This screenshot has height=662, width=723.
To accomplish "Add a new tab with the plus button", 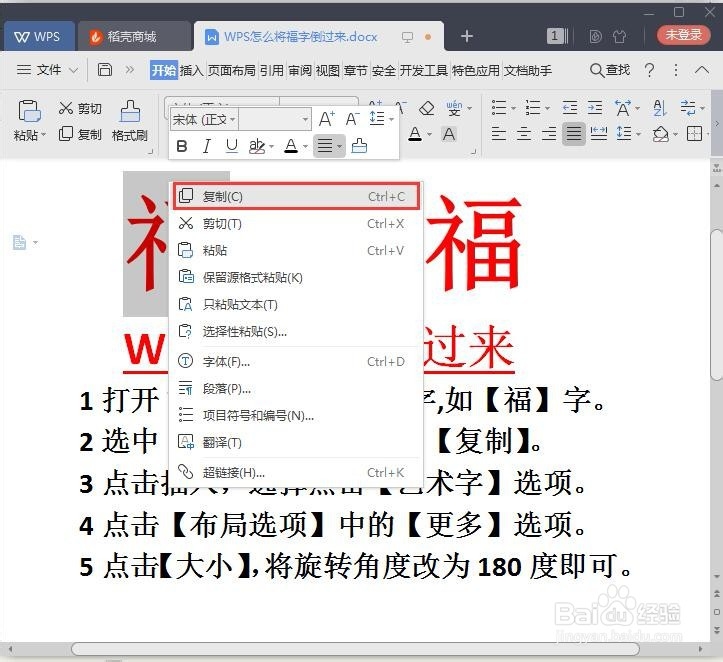I will (x=467, y=36).
